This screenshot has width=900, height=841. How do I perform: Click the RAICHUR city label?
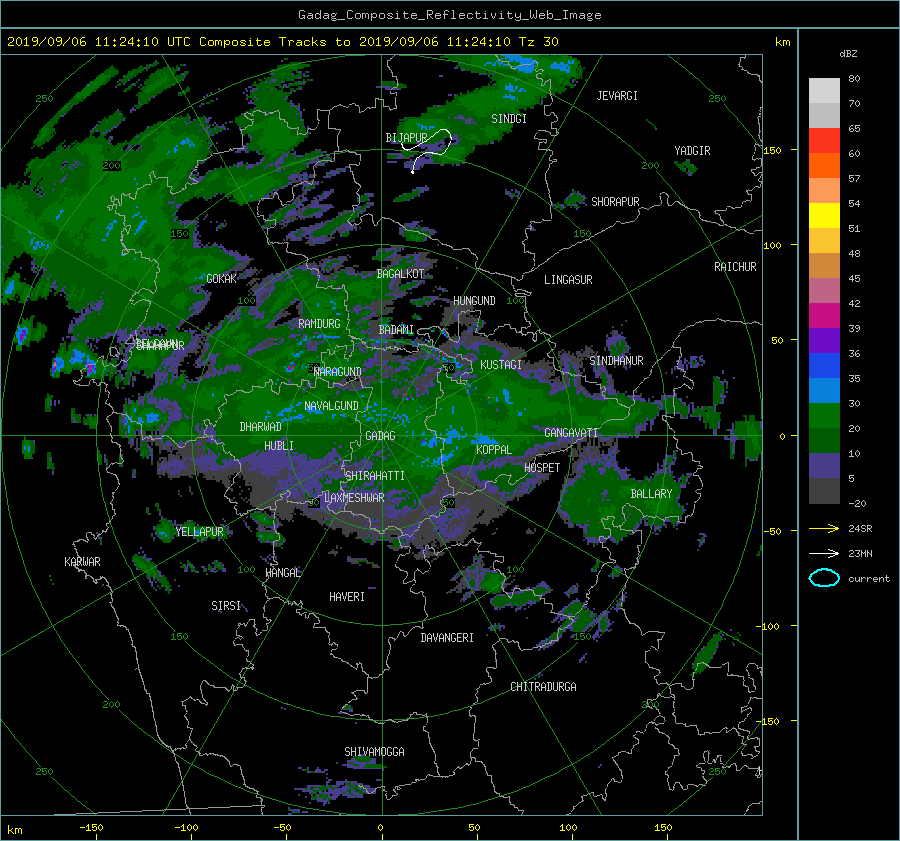(x=735, y=267)
